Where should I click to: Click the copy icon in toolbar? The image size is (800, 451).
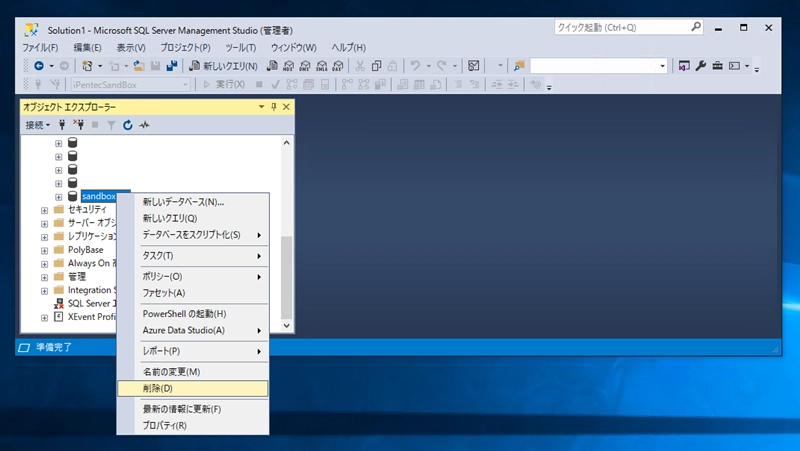click(377, 66)
